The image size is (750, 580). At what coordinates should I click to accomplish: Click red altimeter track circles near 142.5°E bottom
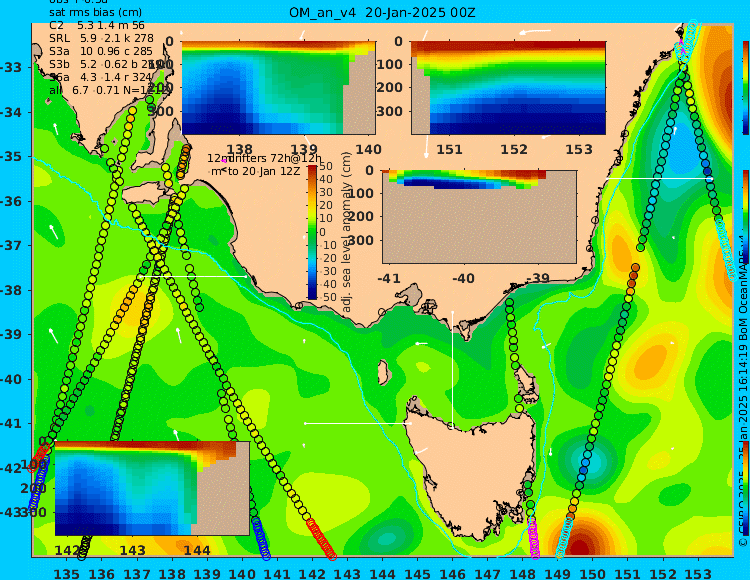point(321,539)
